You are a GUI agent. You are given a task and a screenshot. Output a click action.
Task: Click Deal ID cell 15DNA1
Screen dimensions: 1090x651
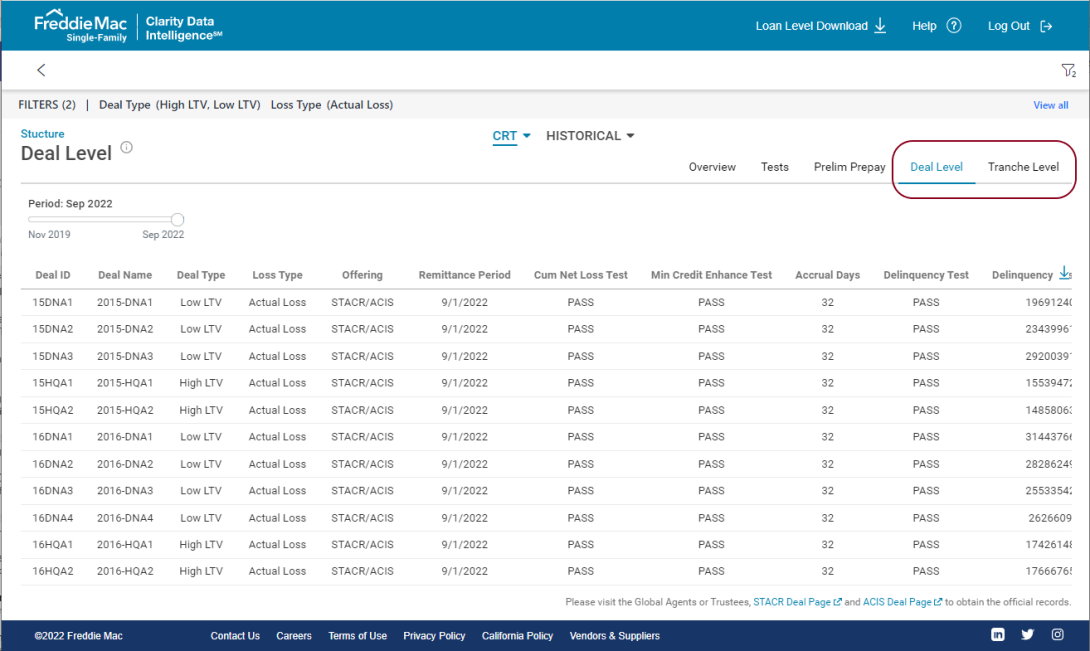point(53,302)
